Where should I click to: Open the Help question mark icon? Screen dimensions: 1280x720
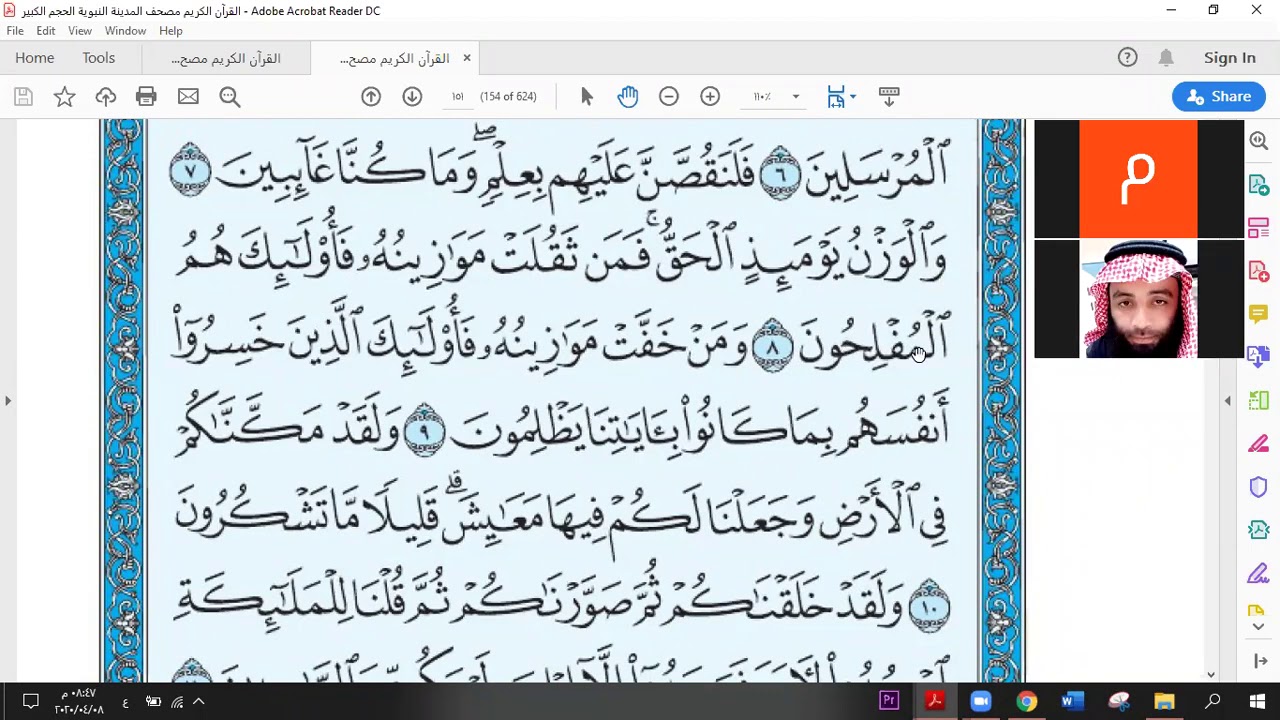click(1128, 58)
